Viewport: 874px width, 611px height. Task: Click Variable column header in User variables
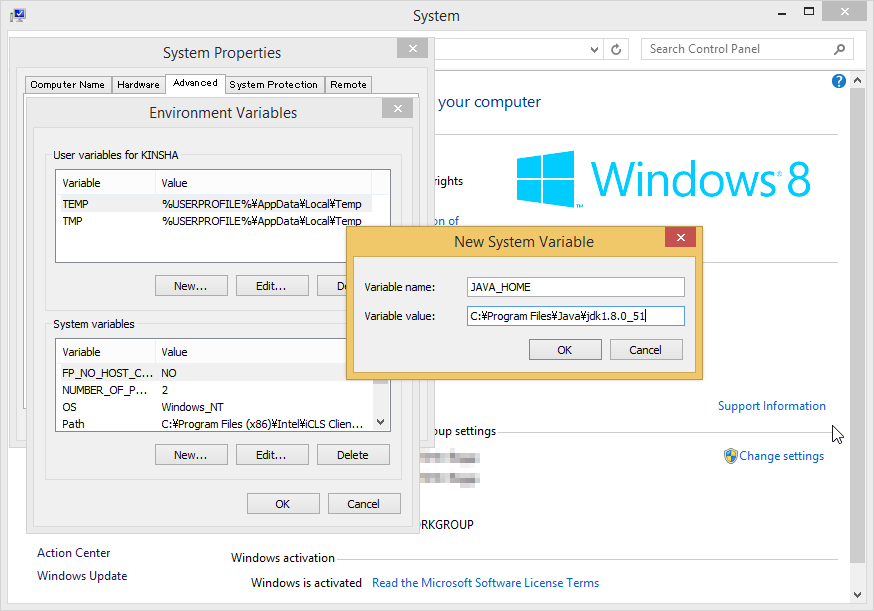pyautogui.click(x=106, y=183)
